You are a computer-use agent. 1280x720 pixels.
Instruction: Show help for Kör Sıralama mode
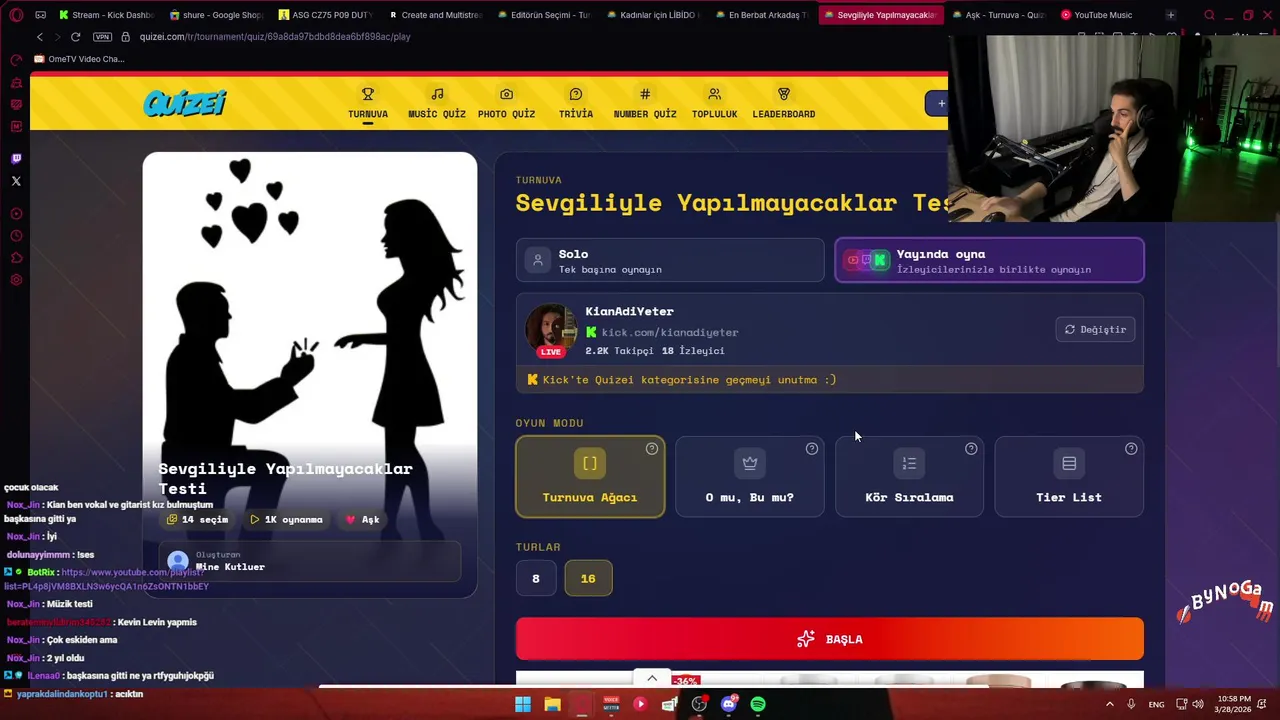(971, 449)
